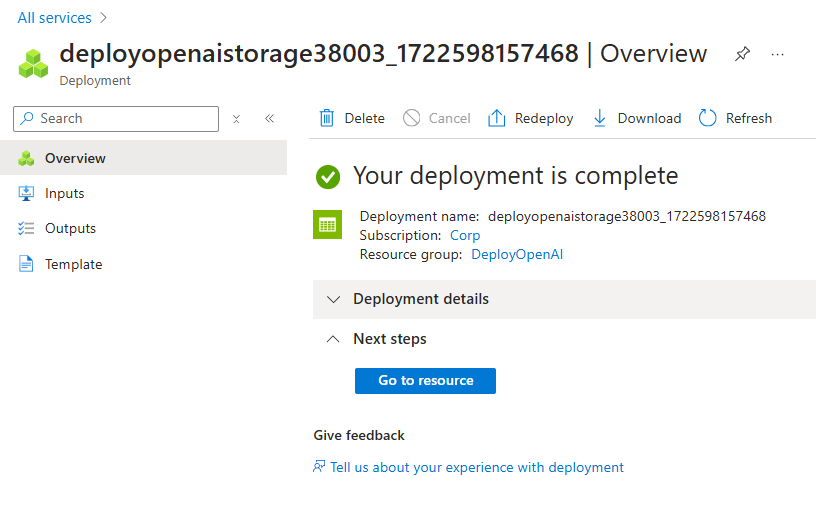
Task: Click the breadcrumb chevron after All services
Action: 104,18
